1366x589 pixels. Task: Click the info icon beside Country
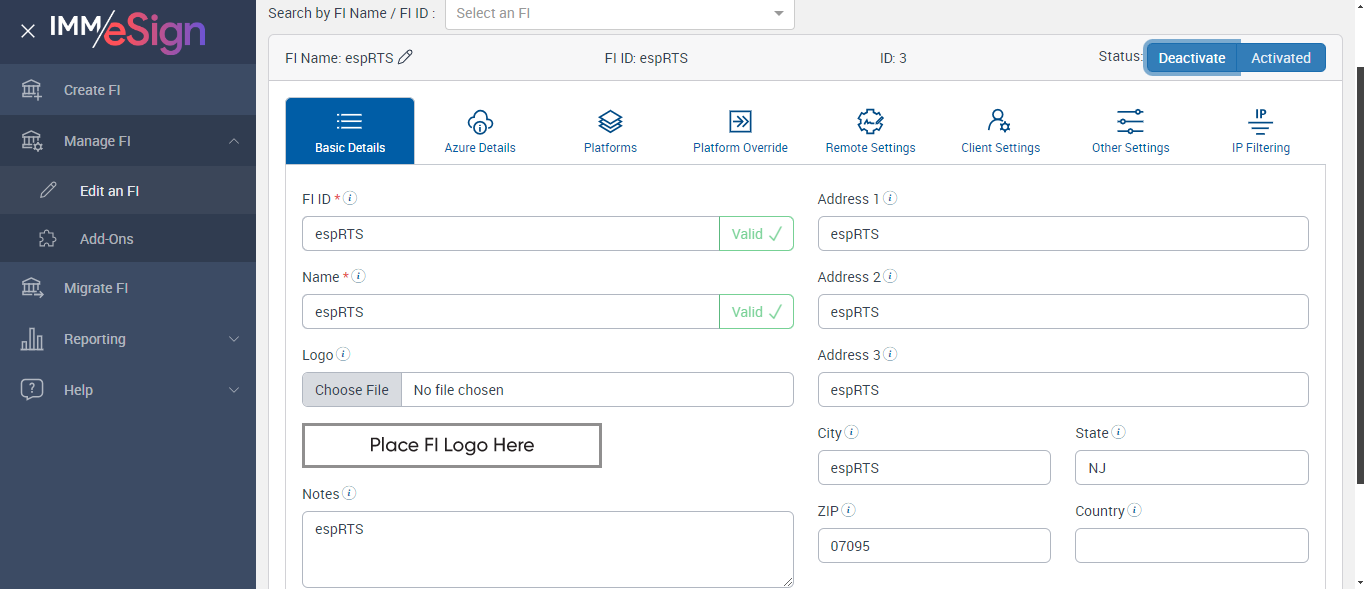1135,510
